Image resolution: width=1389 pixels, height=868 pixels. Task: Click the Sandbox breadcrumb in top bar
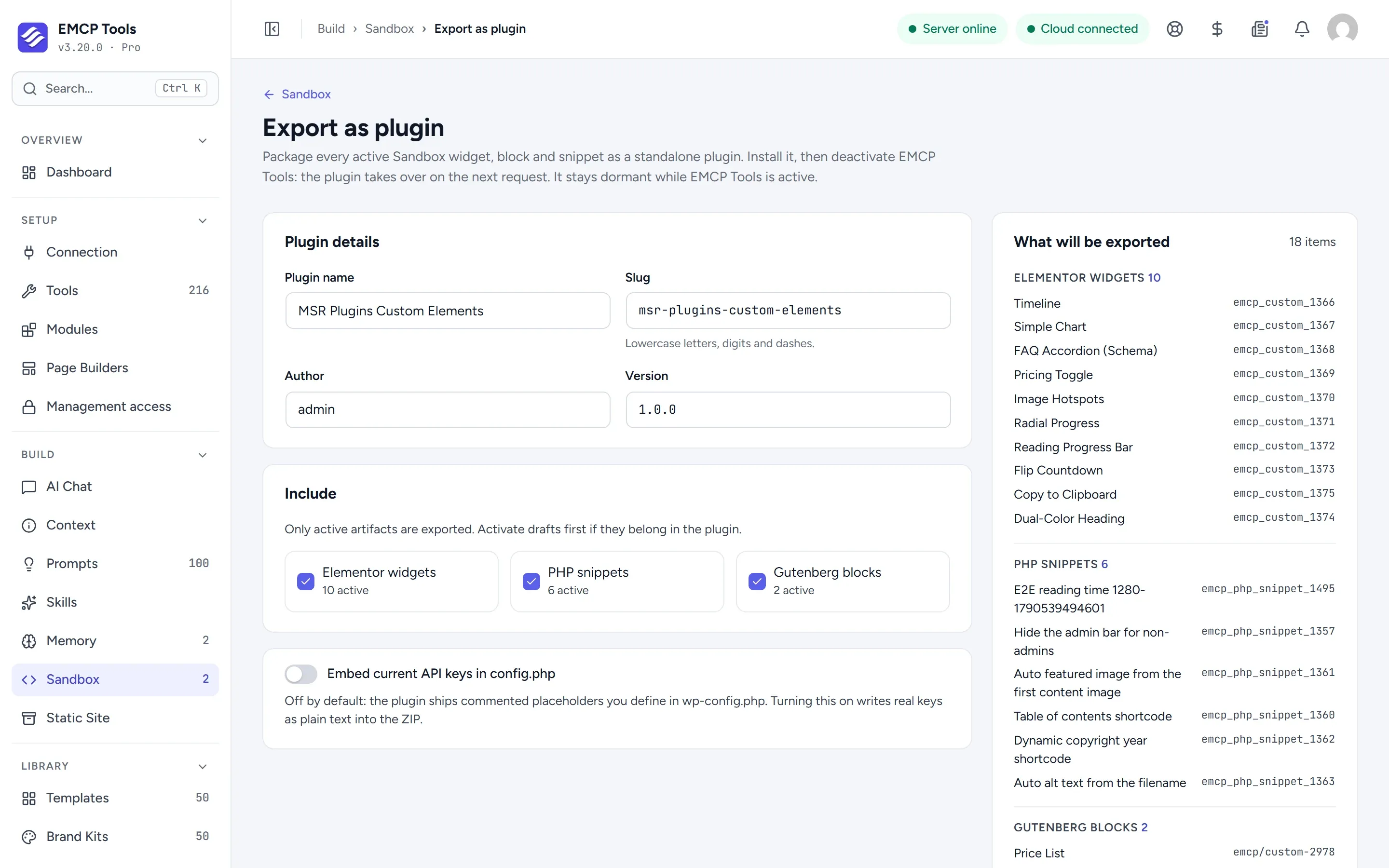coord(389,29)
